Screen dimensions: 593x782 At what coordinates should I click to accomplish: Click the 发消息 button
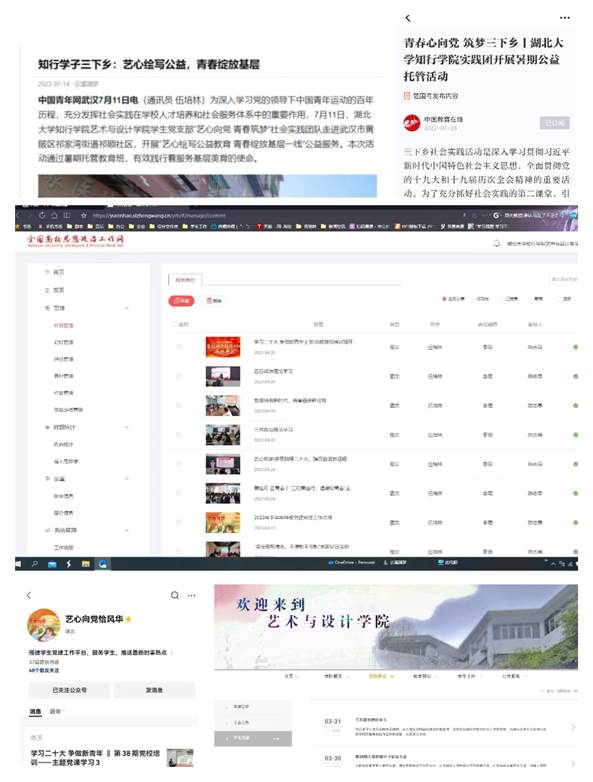pos(154,690)
